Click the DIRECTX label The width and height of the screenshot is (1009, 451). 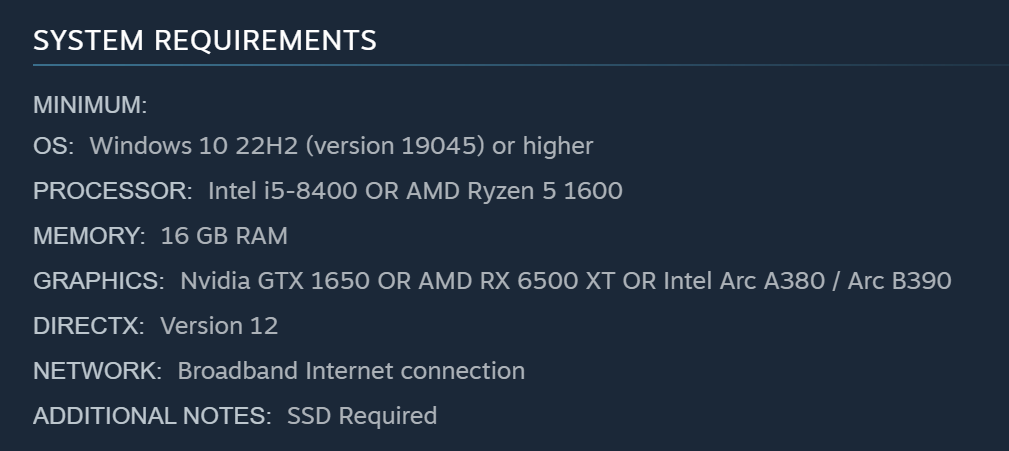tap(89, 326)
